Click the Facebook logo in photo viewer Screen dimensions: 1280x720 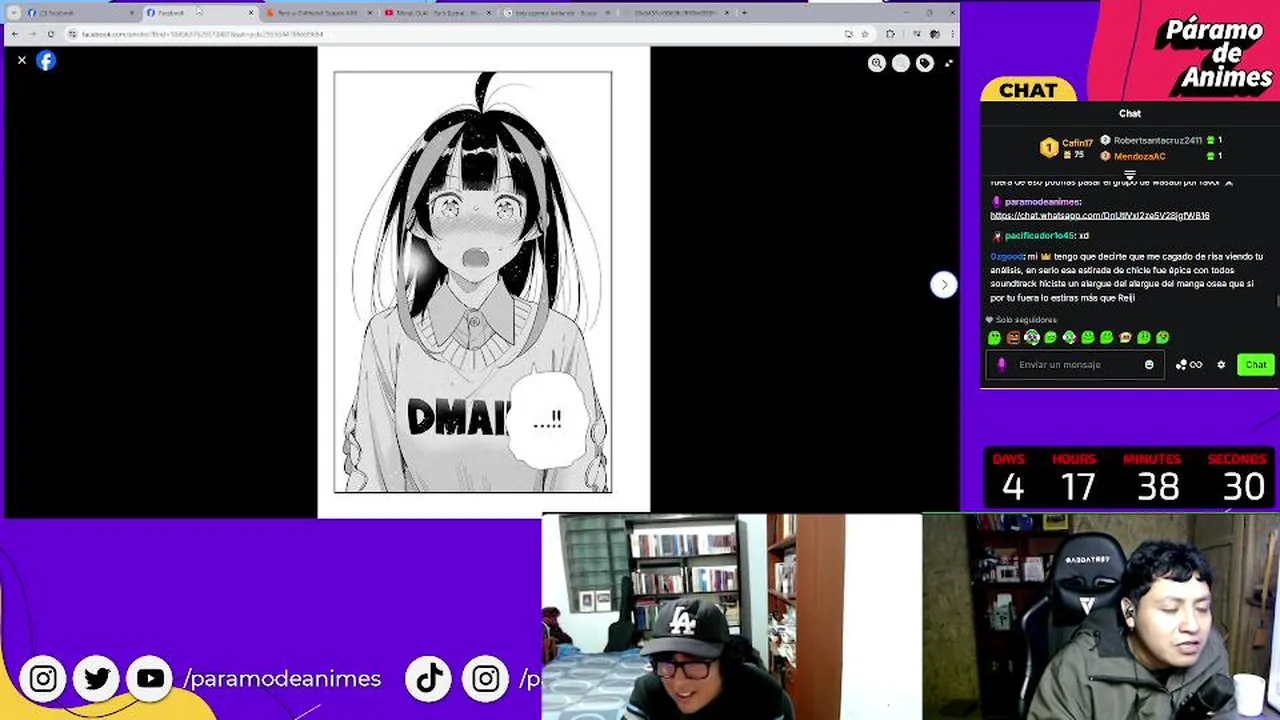(46, 61)
